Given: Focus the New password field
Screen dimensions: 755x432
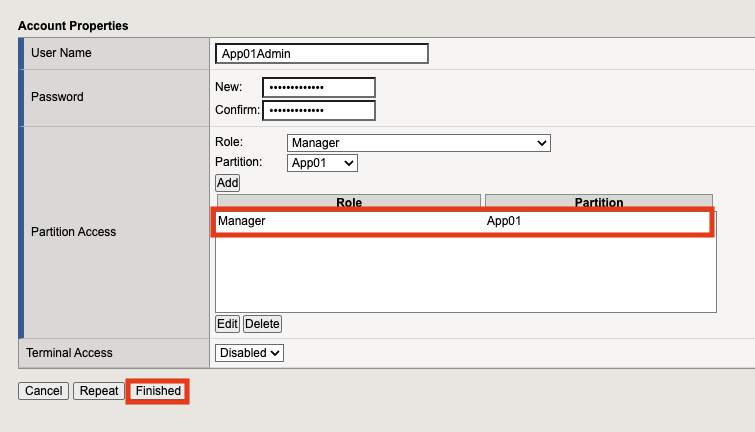Looking at the screenshot, I should coord(319,88).
